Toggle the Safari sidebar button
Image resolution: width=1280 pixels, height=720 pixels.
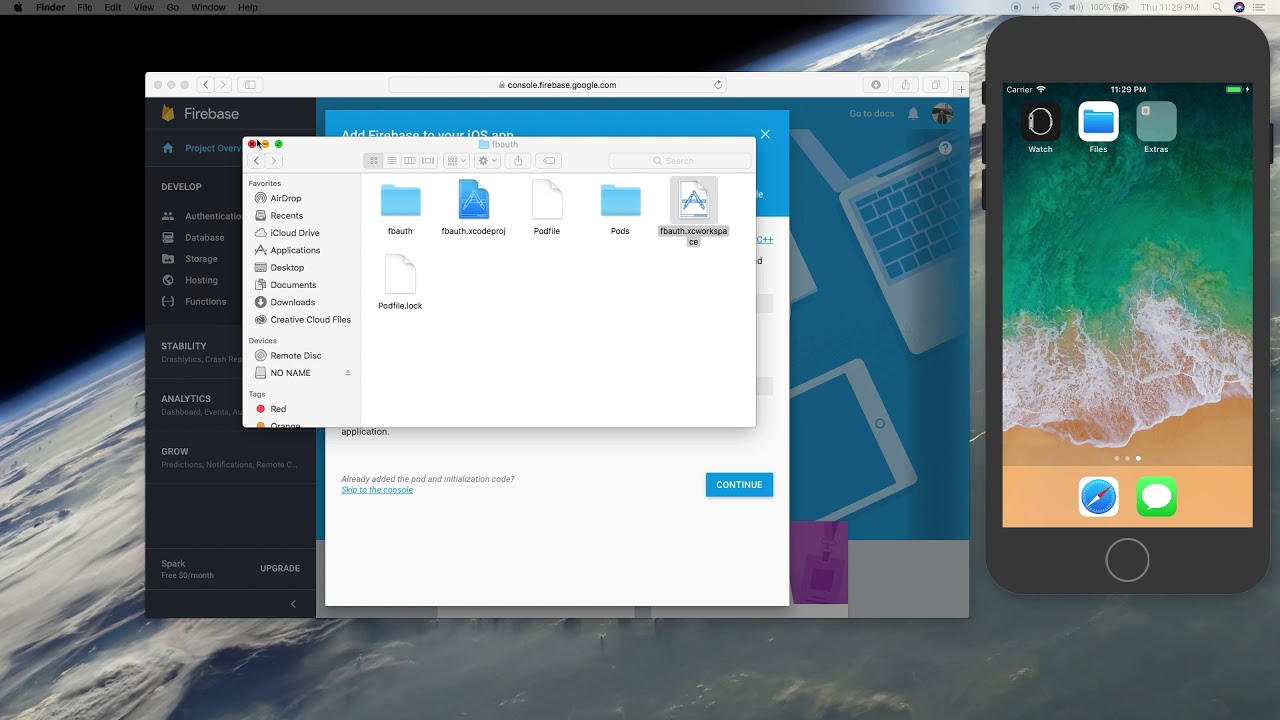pyautogui.click(x=250, y=85)
